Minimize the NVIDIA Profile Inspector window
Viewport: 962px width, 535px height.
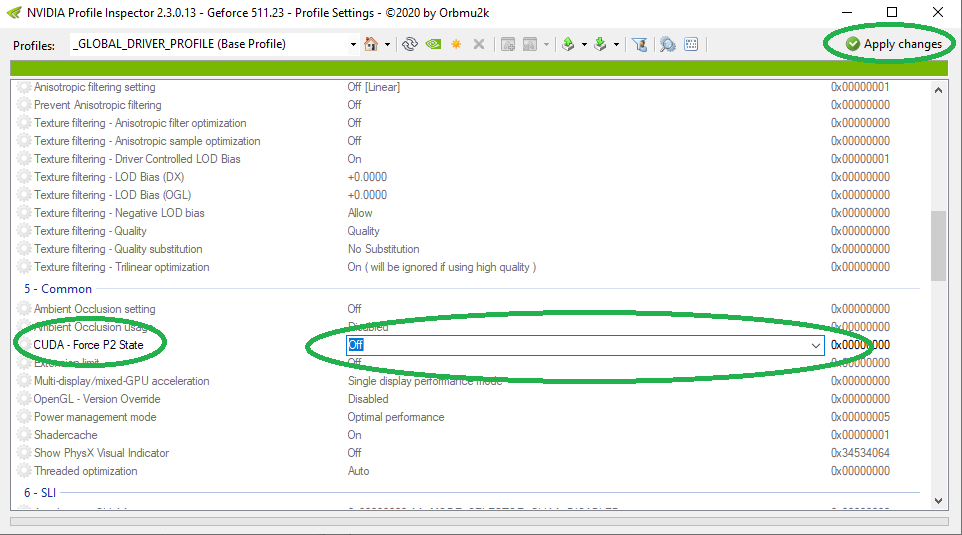(847, 12)
